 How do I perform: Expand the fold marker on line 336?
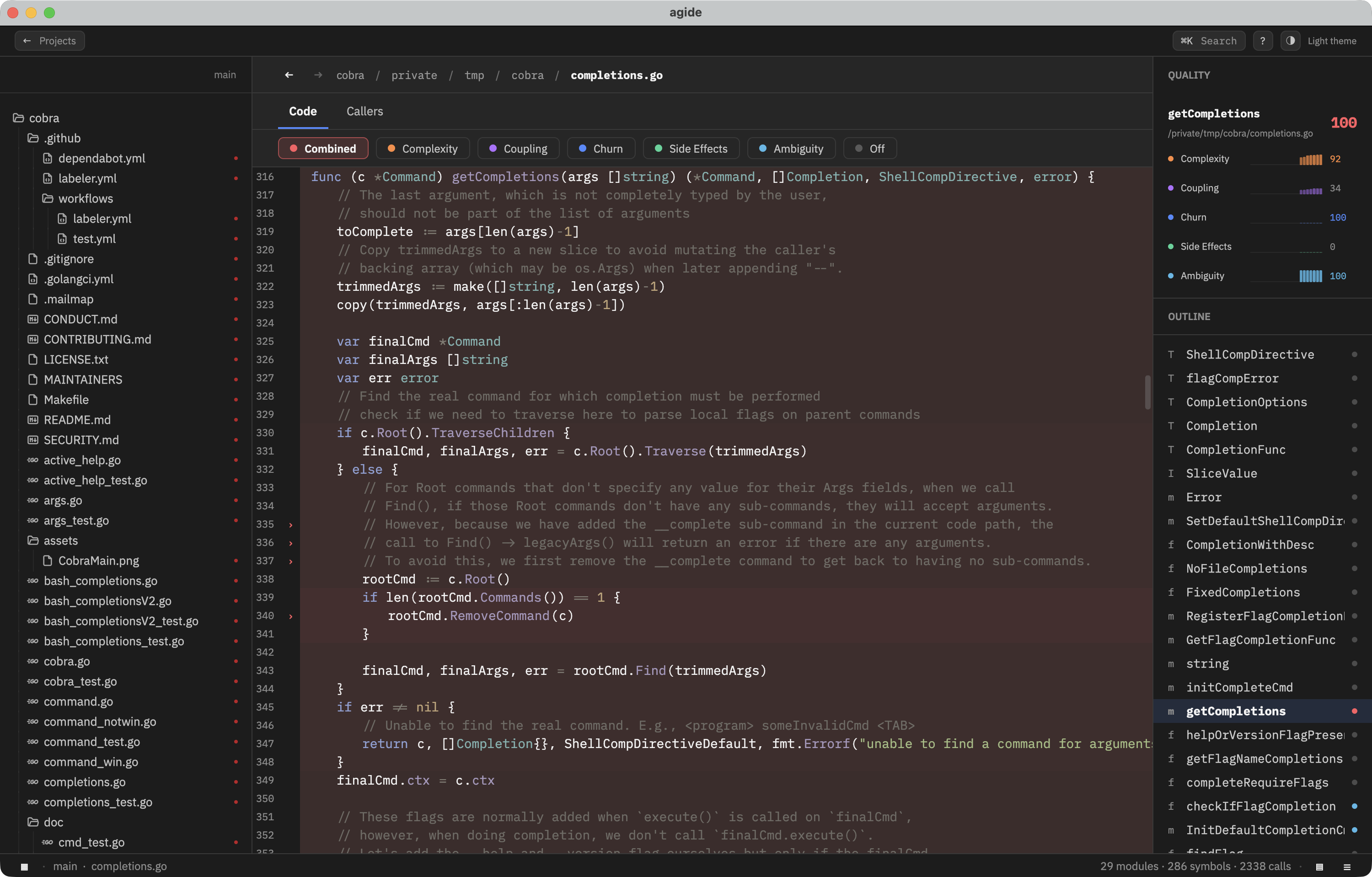click(x=290, y=543)
